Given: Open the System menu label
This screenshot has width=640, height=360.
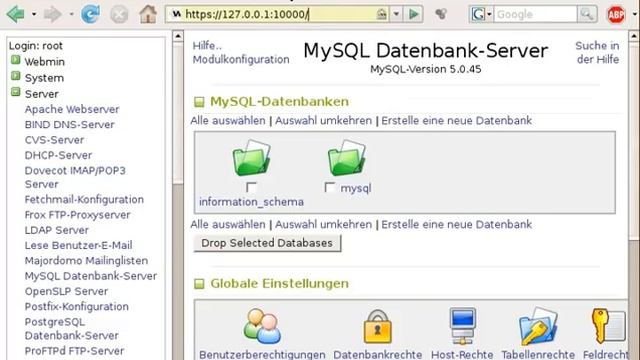Looking at the screenshot, I should 44,78.
